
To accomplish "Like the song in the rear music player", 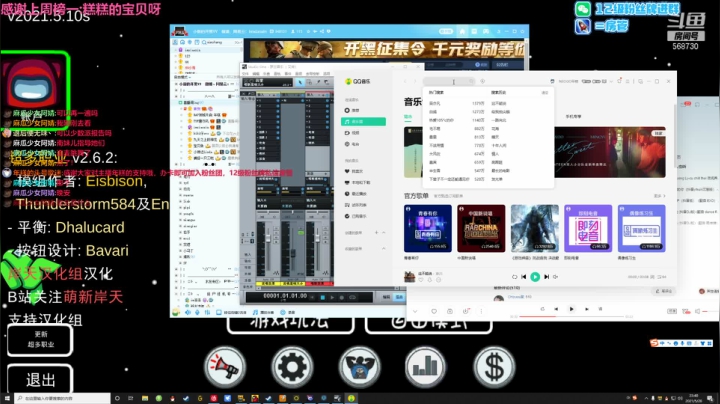I will point(433,311).
